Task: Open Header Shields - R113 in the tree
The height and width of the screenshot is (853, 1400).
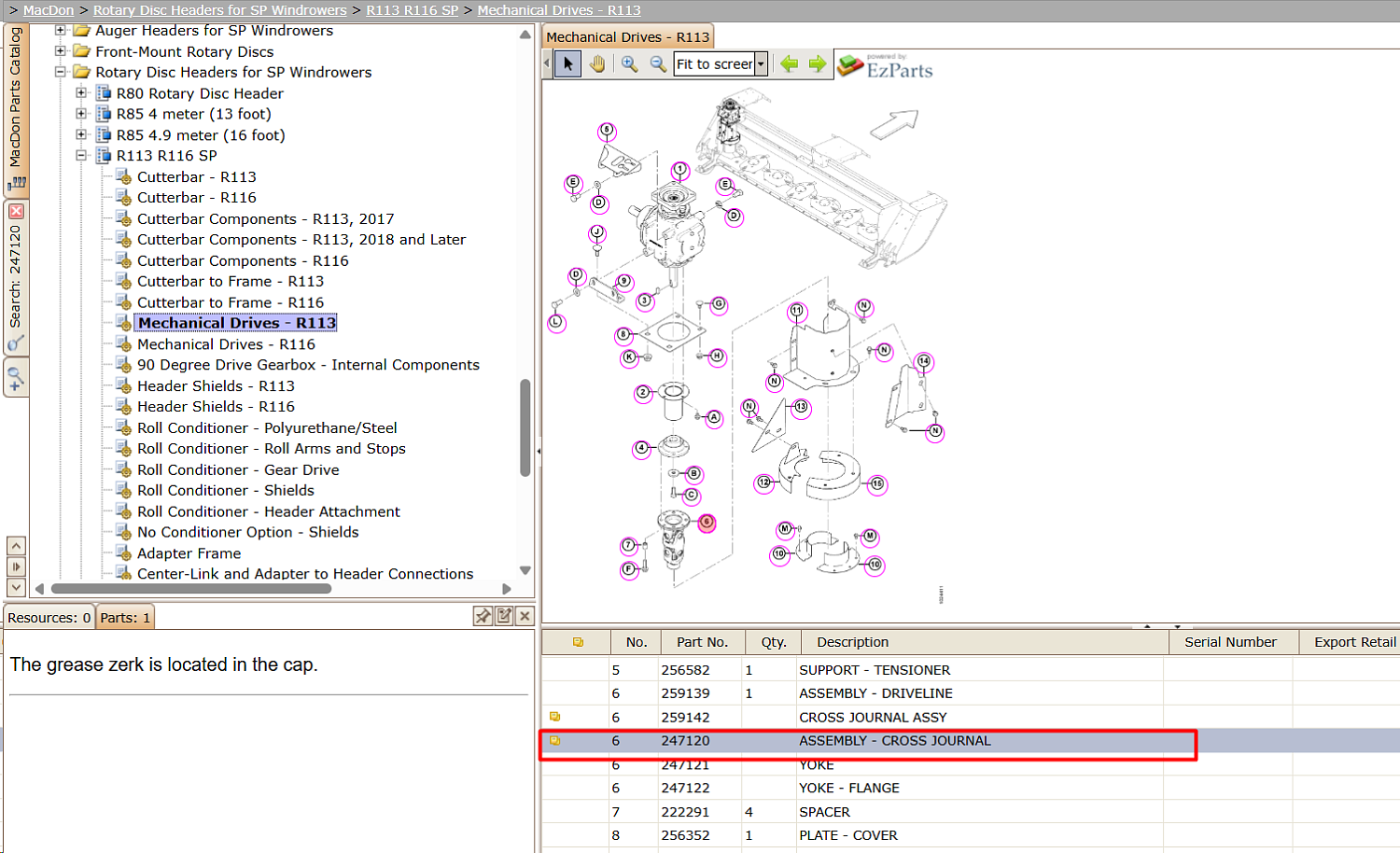Action: coord(216,385)
